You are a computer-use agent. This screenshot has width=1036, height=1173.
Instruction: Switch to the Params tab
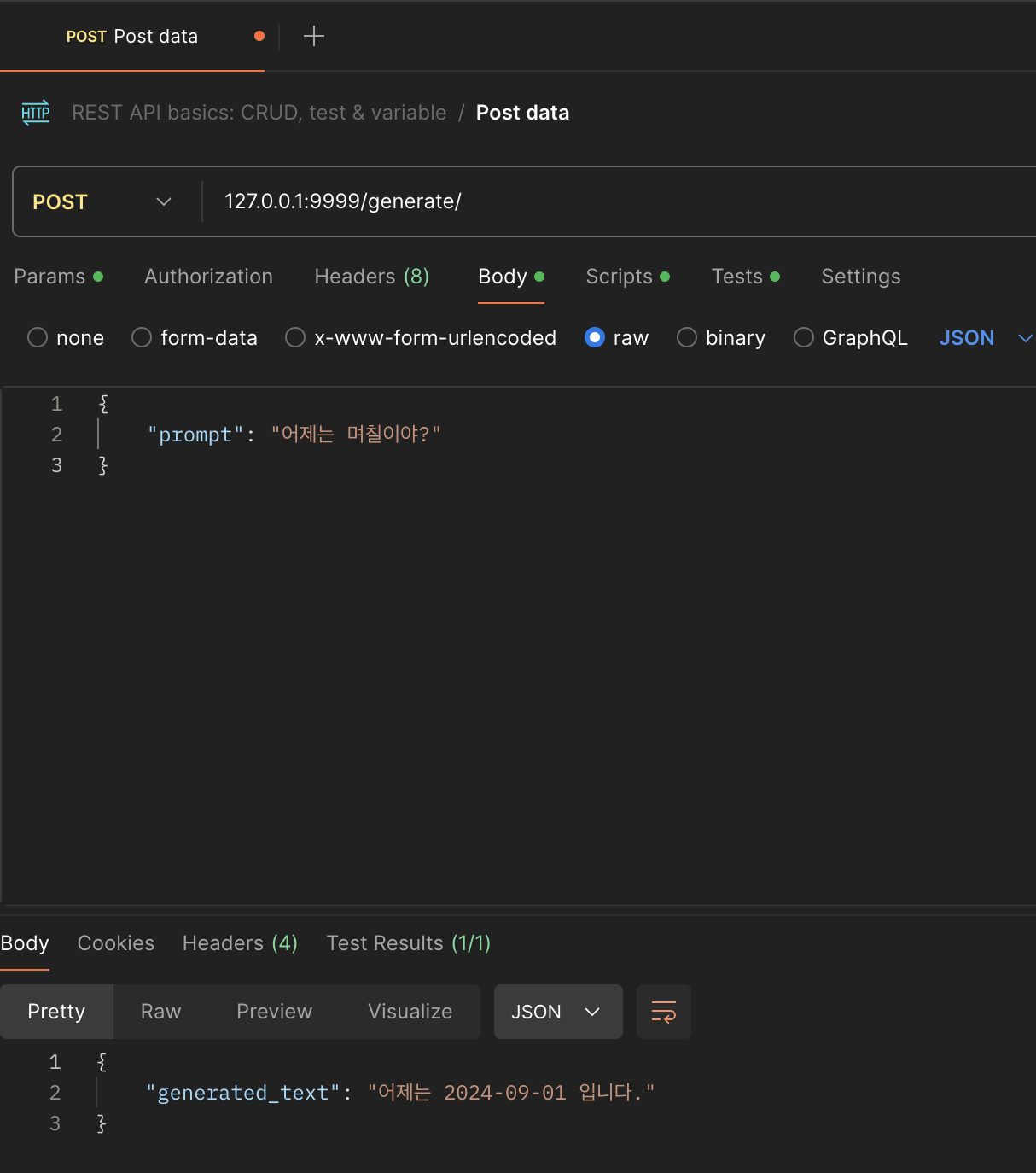[58, 277]
